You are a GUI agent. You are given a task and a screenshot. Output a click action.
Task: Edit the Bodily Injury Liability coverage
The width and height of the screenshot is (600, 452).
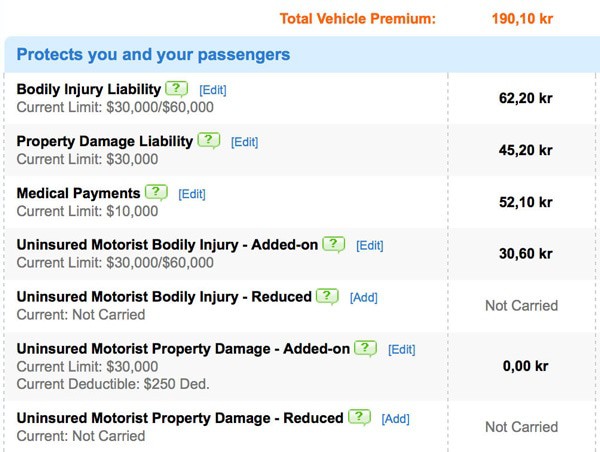coord(213,90)
